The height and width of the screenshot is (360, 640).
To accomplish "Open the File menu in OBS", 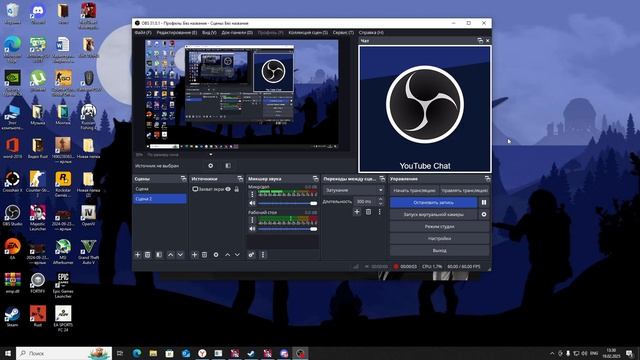I will point(143,32).
